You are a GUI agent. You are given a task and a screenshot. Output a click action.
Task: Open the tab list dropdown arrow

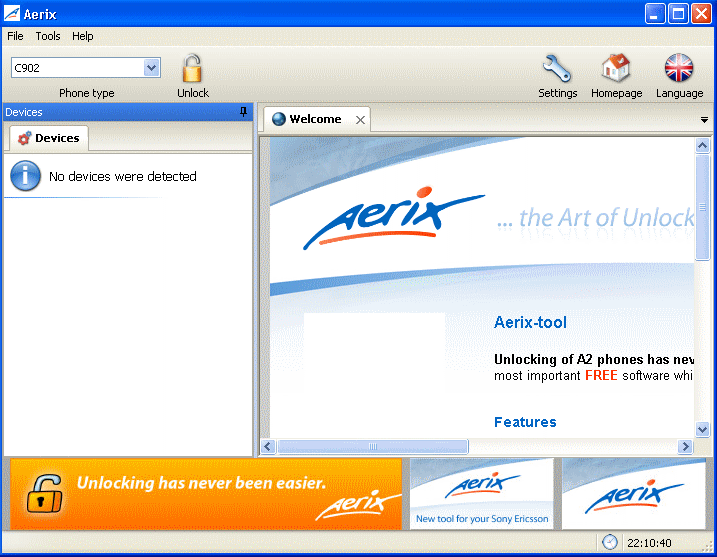pyautogui.click(x=704, y=120)
